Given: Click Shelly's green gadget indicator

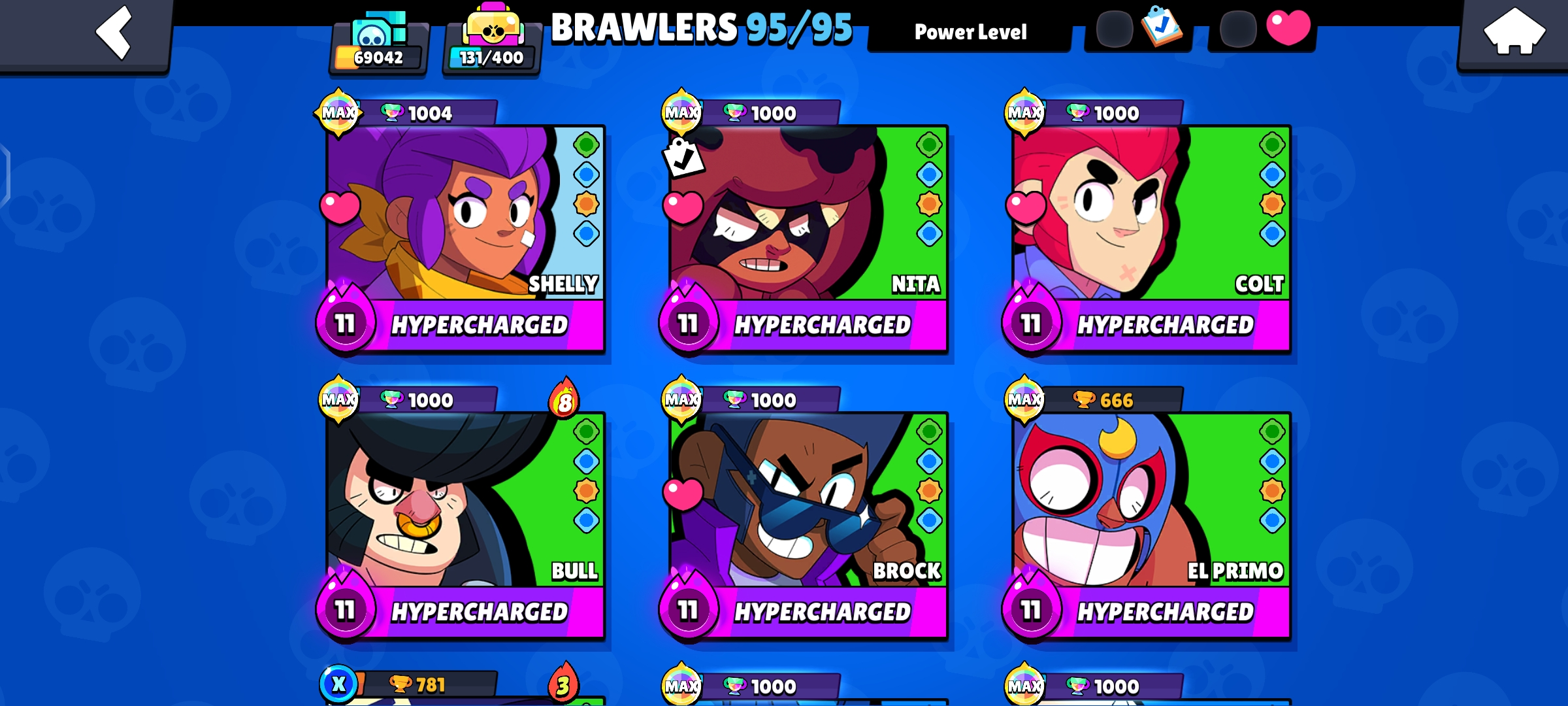Looking at the screenshot, I should [x=586, y=144].
